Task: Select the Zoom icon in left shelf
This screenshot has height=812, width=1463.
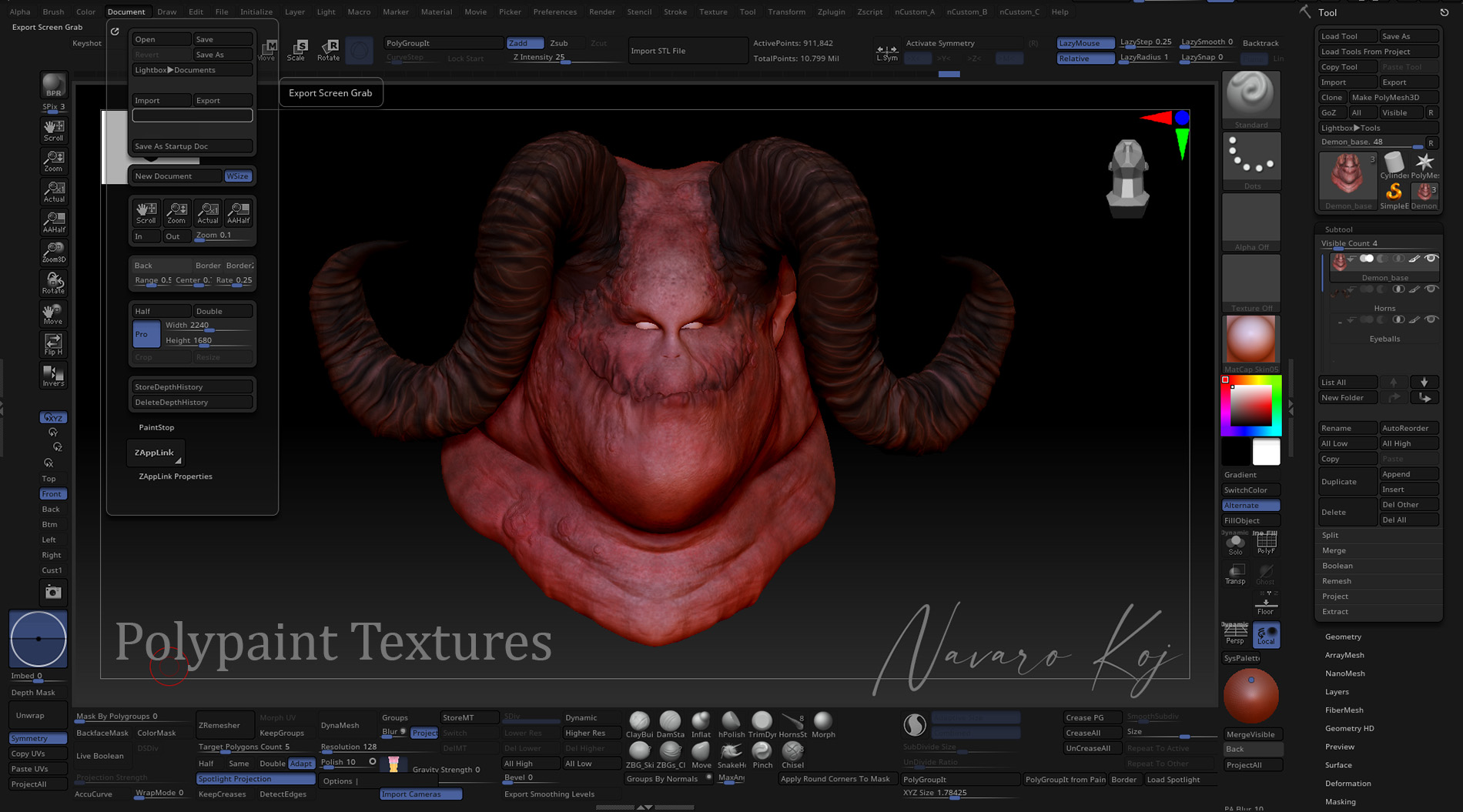Action: coord(53,160)
